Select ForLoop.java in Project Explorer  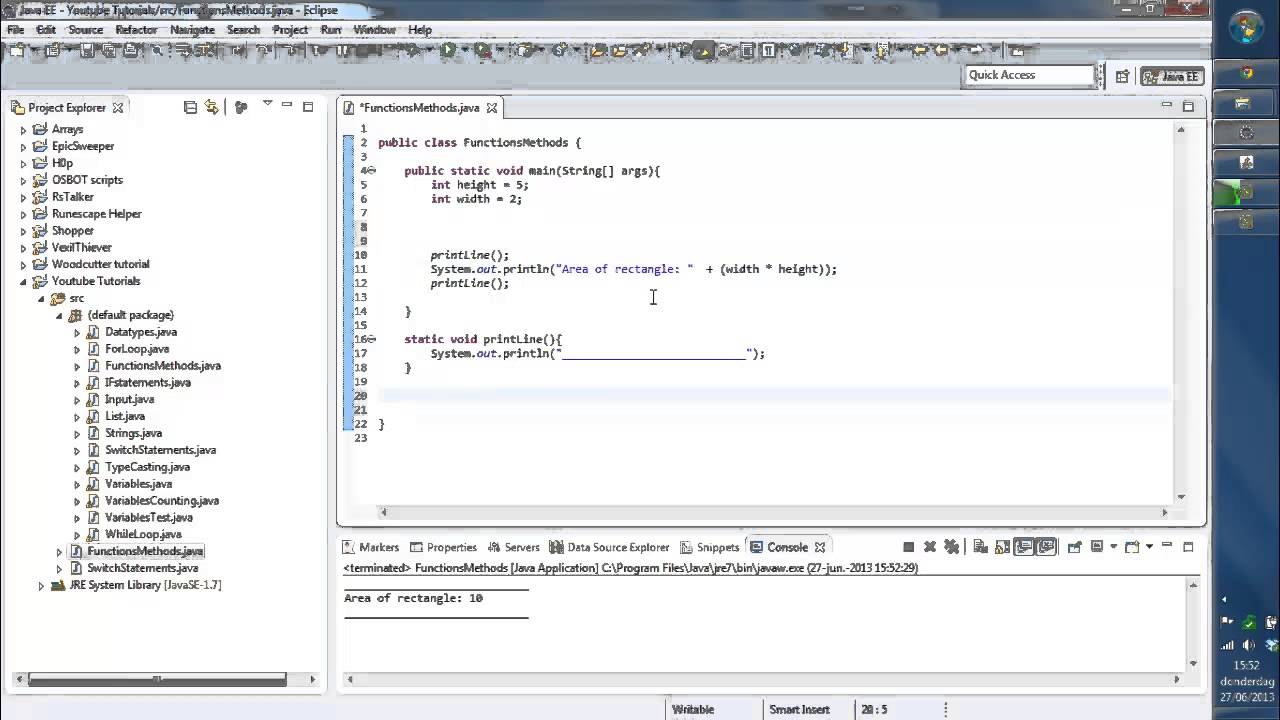point(136,349)
